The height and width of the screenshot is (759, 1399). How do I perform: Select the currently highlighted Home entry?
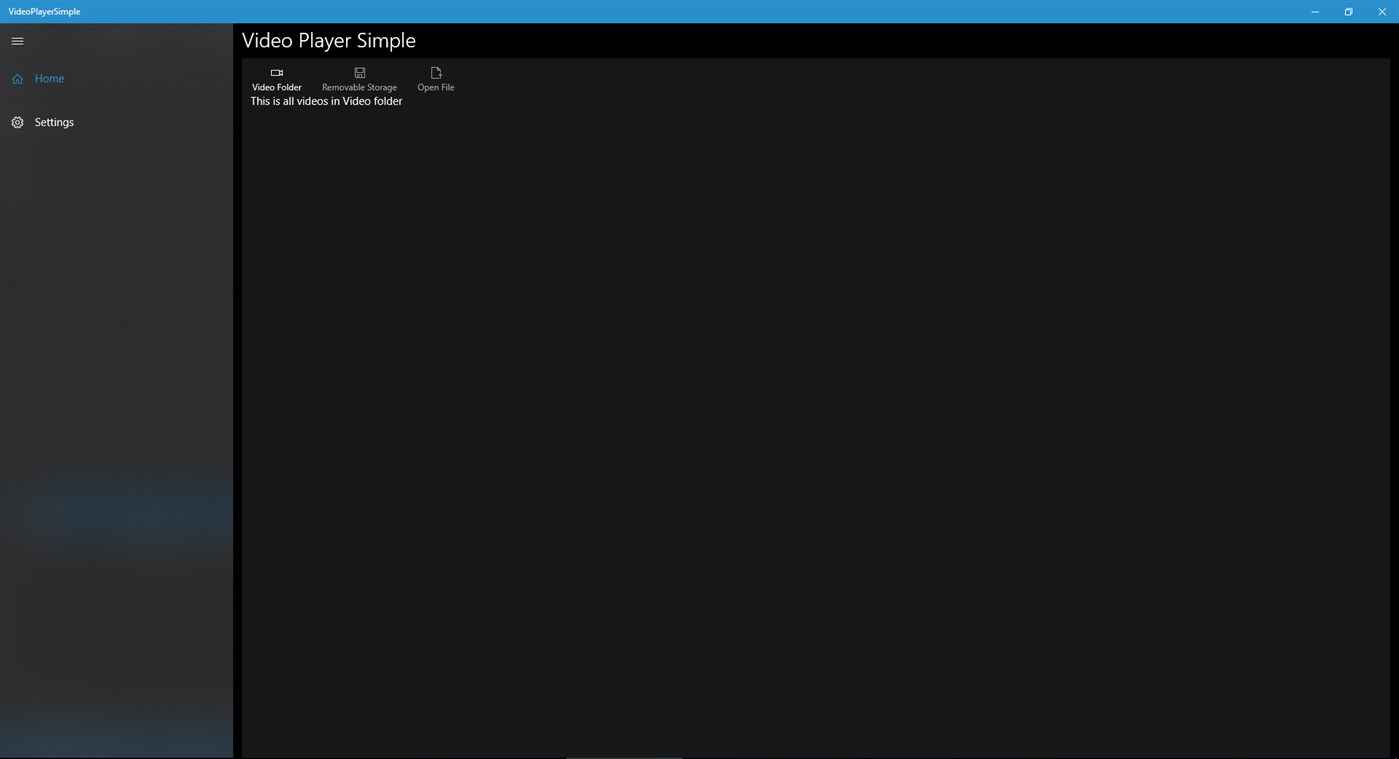(49, 78)
